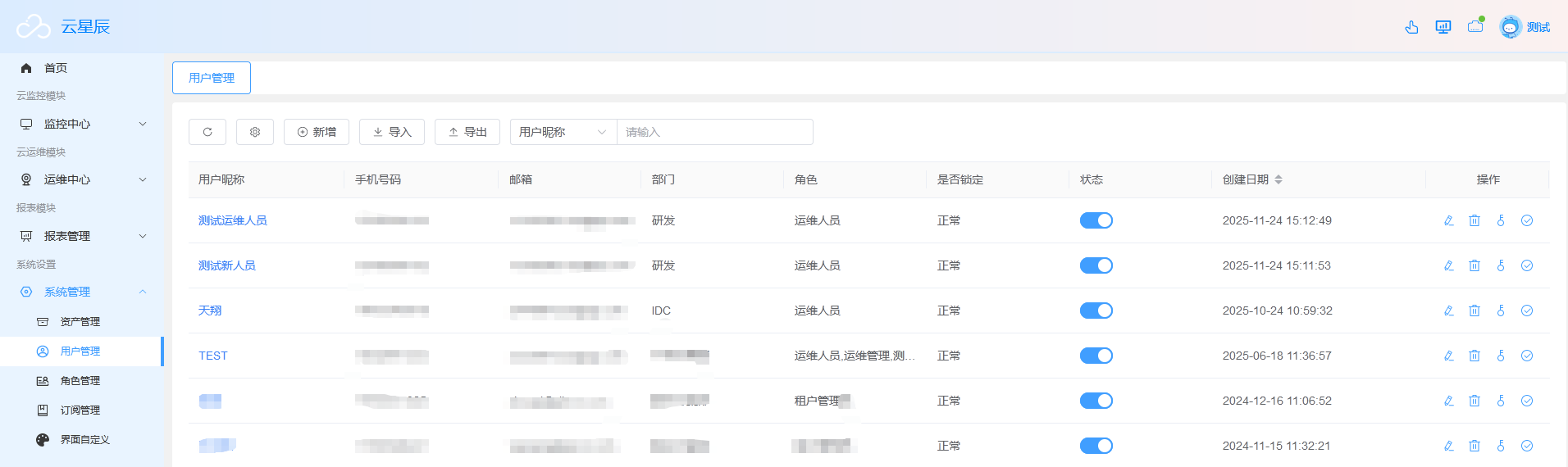This screenshot has height=467, width=1568.
Task: Click the key icon in TEST row
Action: coord(1501,356)
